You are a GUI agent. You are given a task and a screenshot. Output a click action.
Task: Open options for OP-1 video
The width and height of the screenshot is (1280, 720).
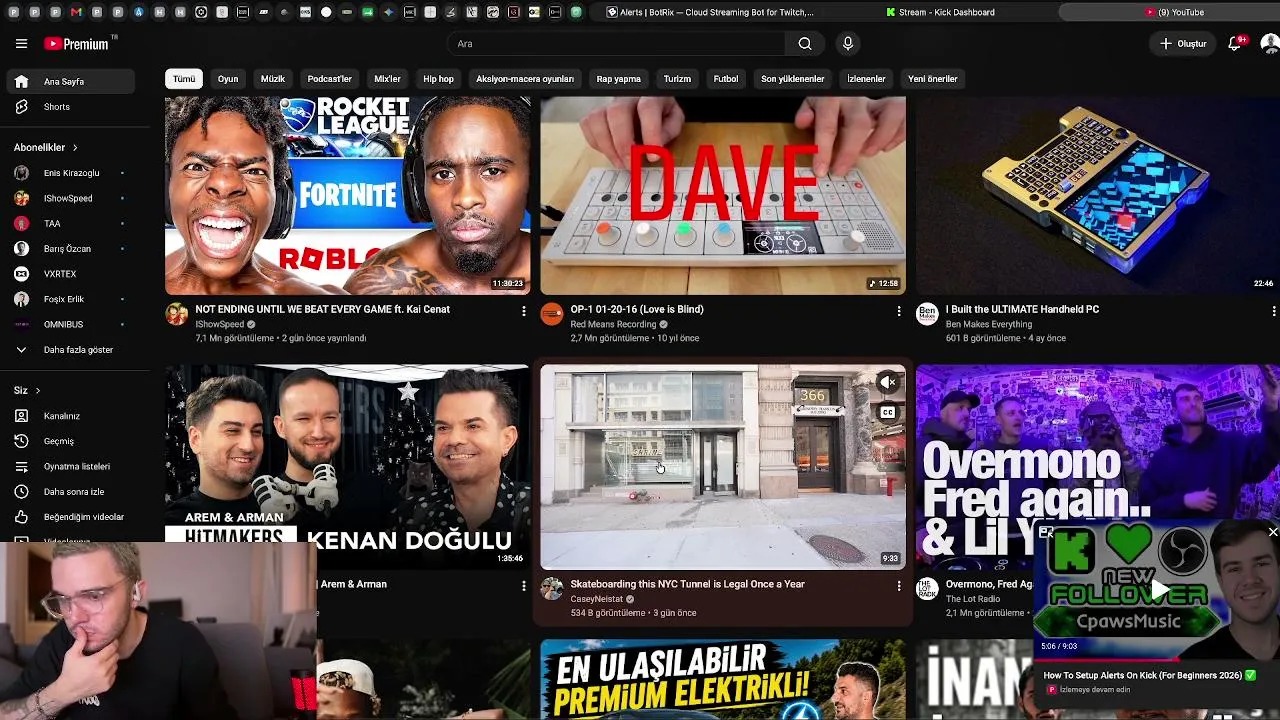[x=898, y=311]
